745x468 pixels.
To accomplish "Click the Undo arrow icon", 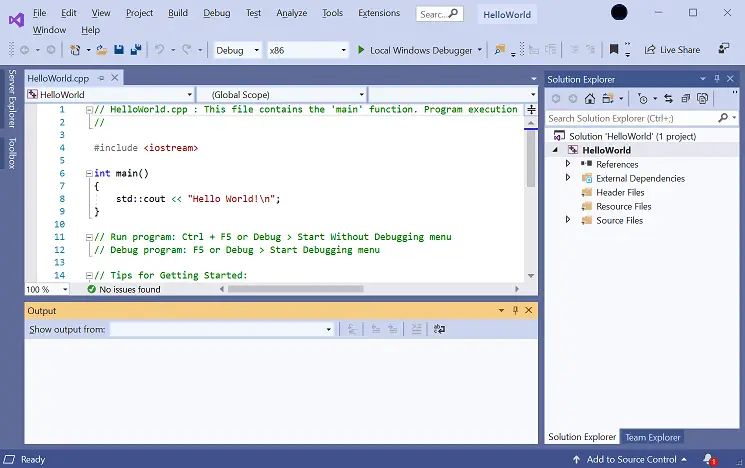I will click(x=160, y=49).
